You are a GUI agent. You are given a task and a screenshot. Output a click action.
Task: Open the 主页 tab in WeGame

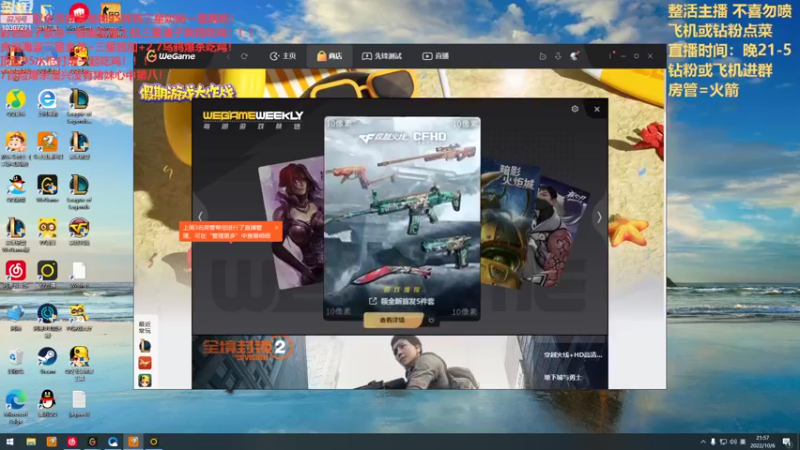pos(283,56)
